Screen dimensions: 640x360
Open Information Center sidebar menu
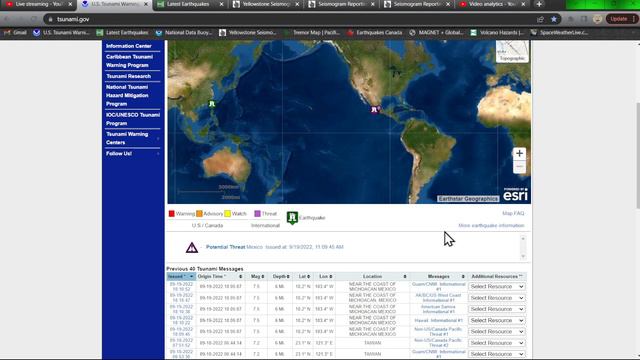129,46
